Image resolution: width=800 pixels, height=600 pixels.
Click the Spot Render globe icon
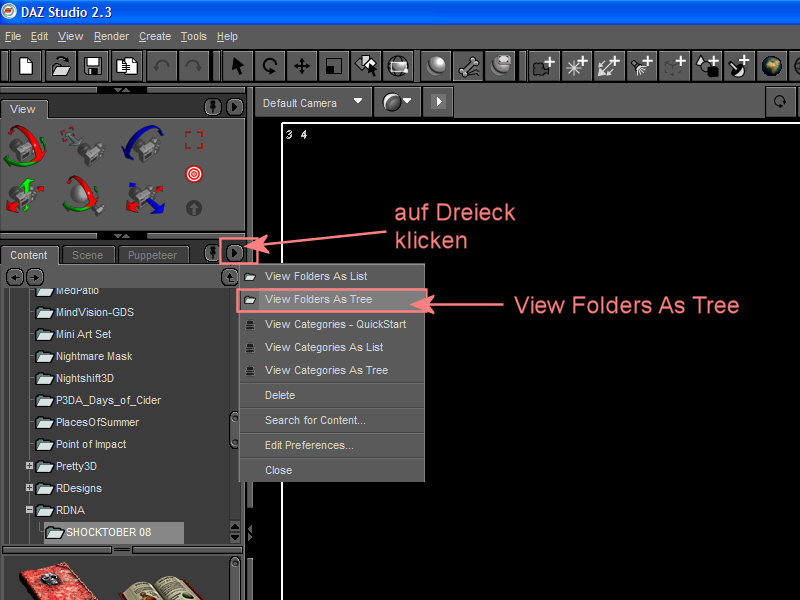coord(398,66)
